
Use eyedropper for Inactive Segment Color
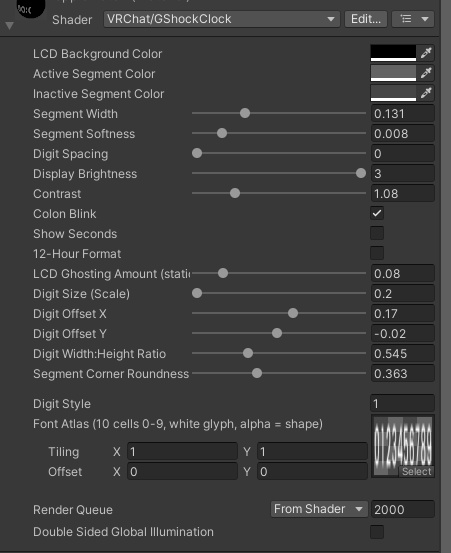tap(426, 93)
